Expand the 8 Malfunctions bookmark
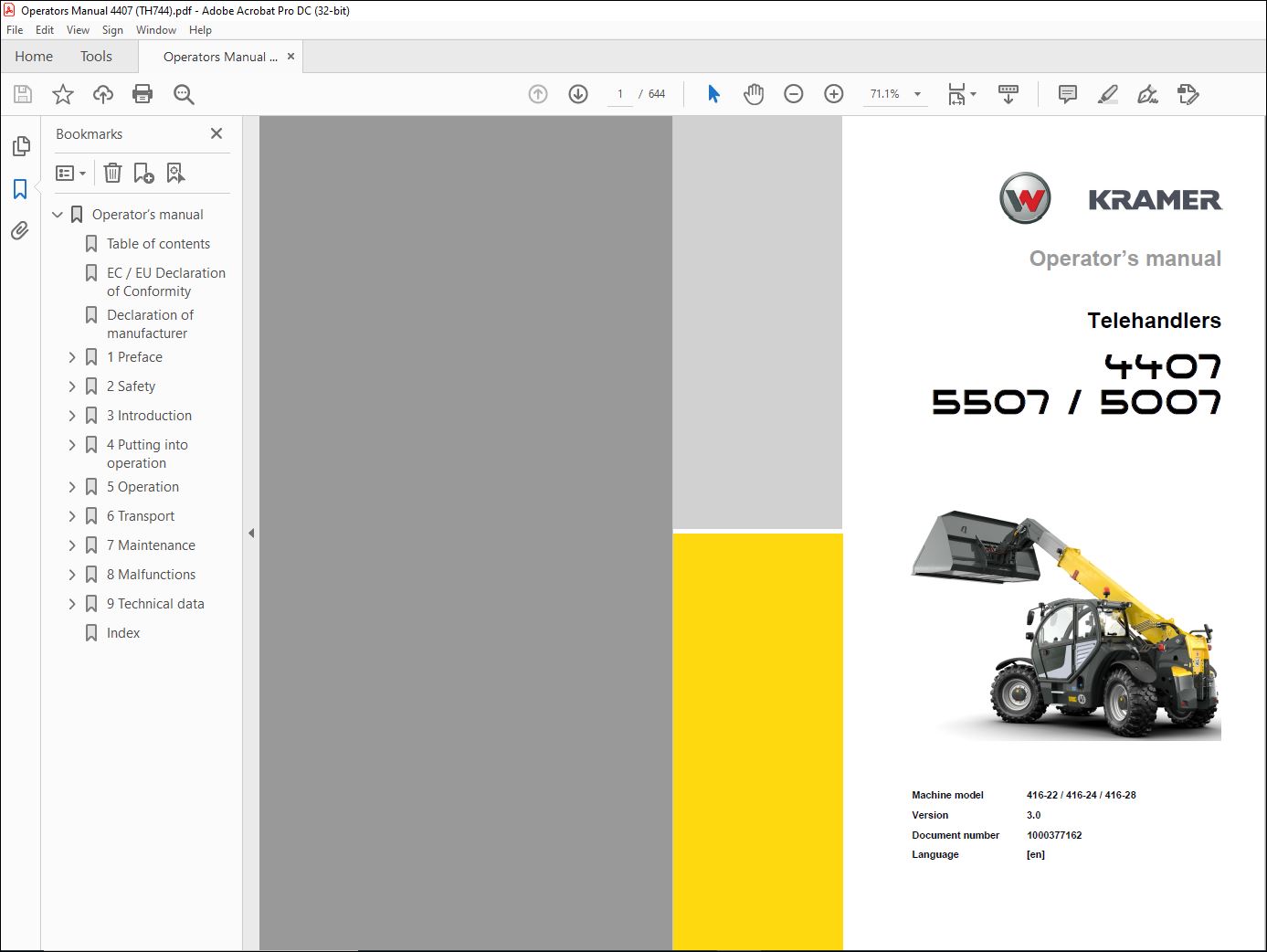Viewport: 1267px width, 952px height. coord(72,575)
